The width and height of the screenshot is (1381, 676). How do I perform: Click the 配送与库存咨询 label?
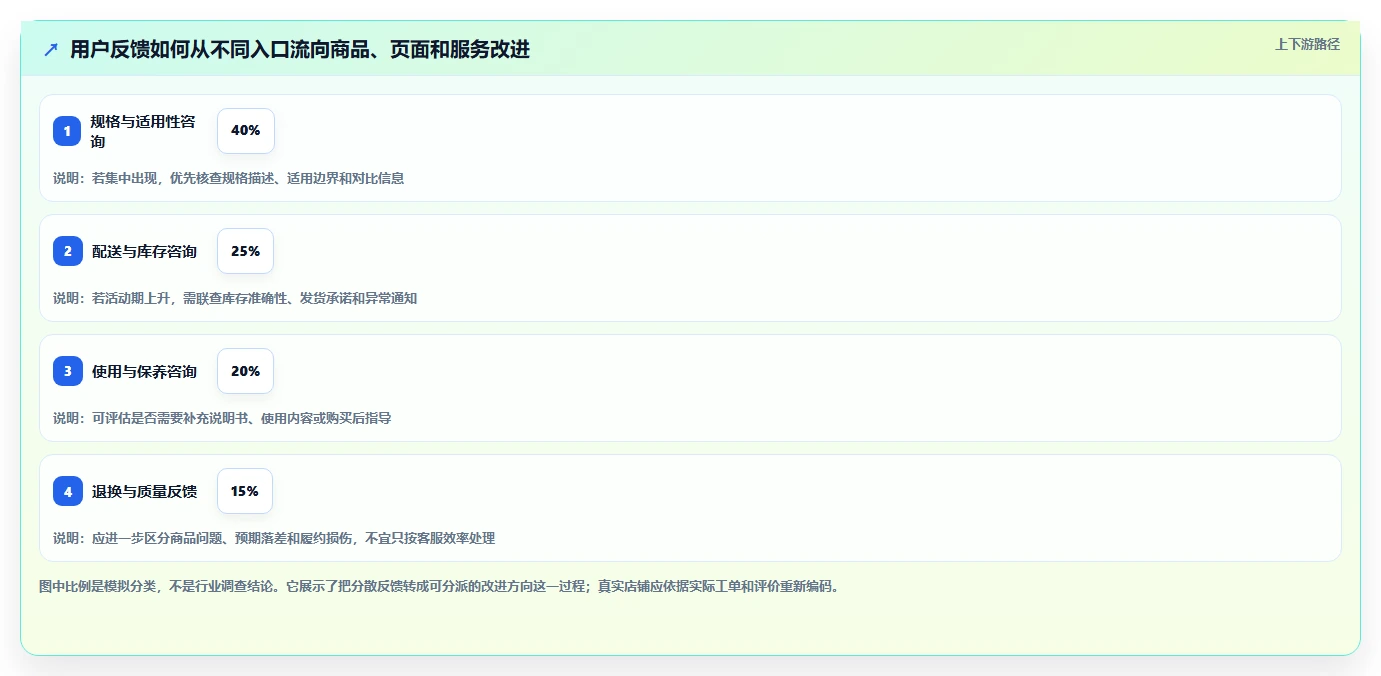(x=144, y=251)
